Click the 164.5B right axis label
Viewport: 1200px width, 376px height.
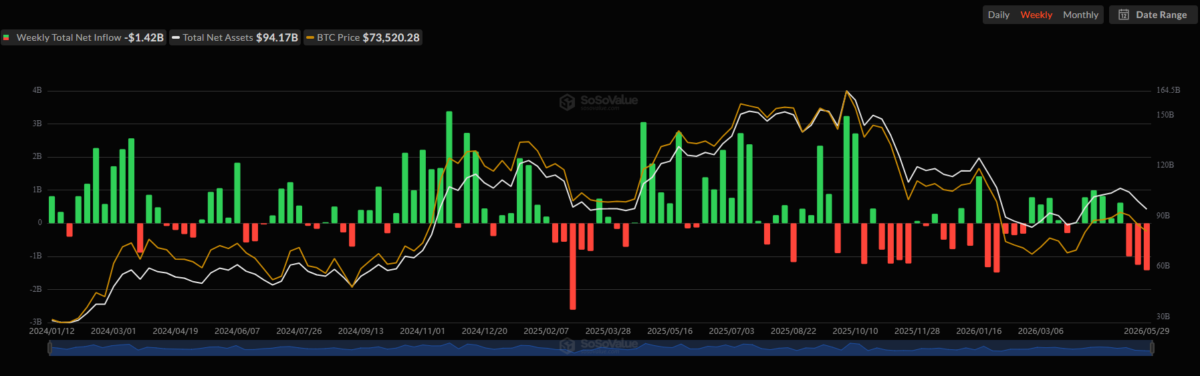1169,91
